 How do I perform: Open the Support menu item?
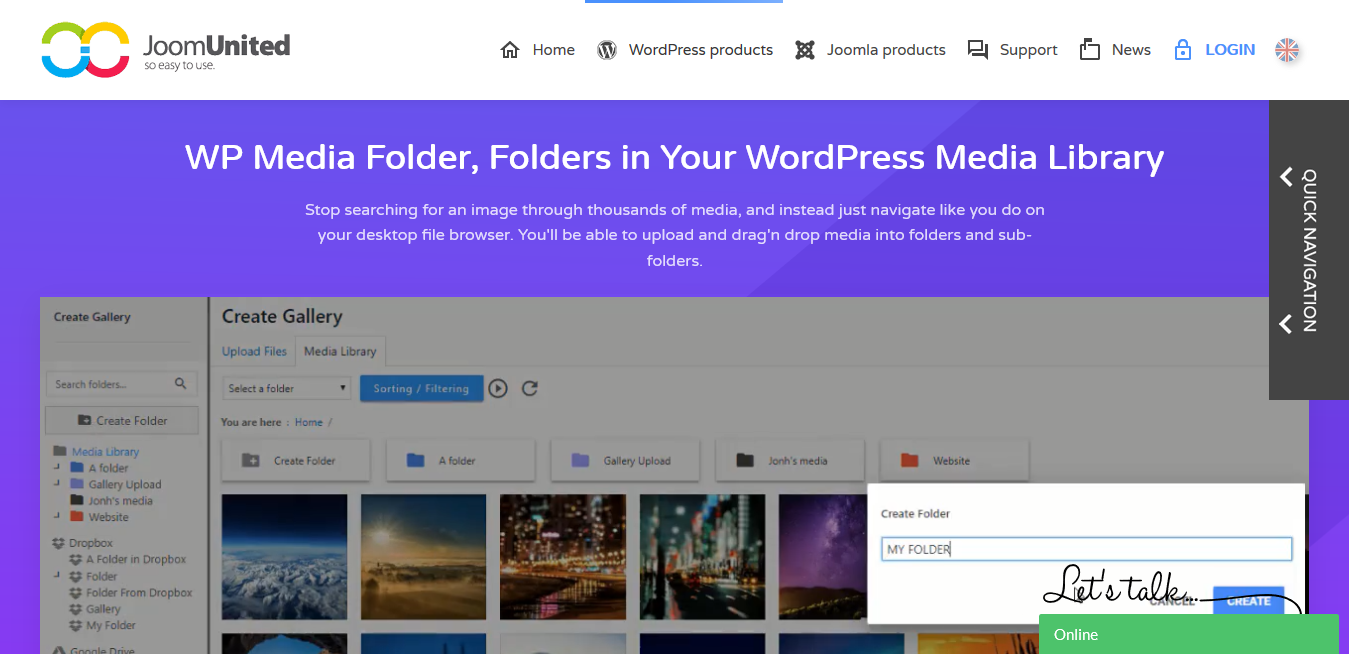coord(1029,50)
